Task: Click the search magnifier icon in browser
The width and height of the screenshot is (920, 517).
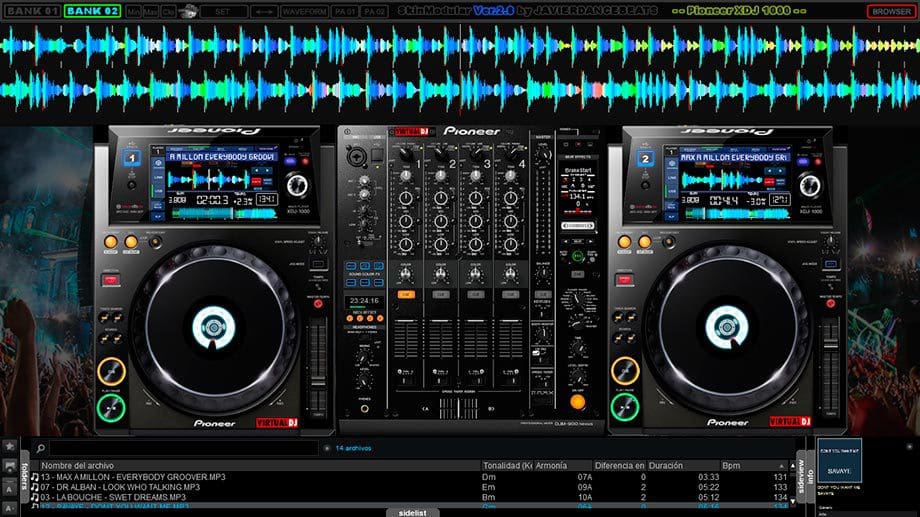Action: 40,448
